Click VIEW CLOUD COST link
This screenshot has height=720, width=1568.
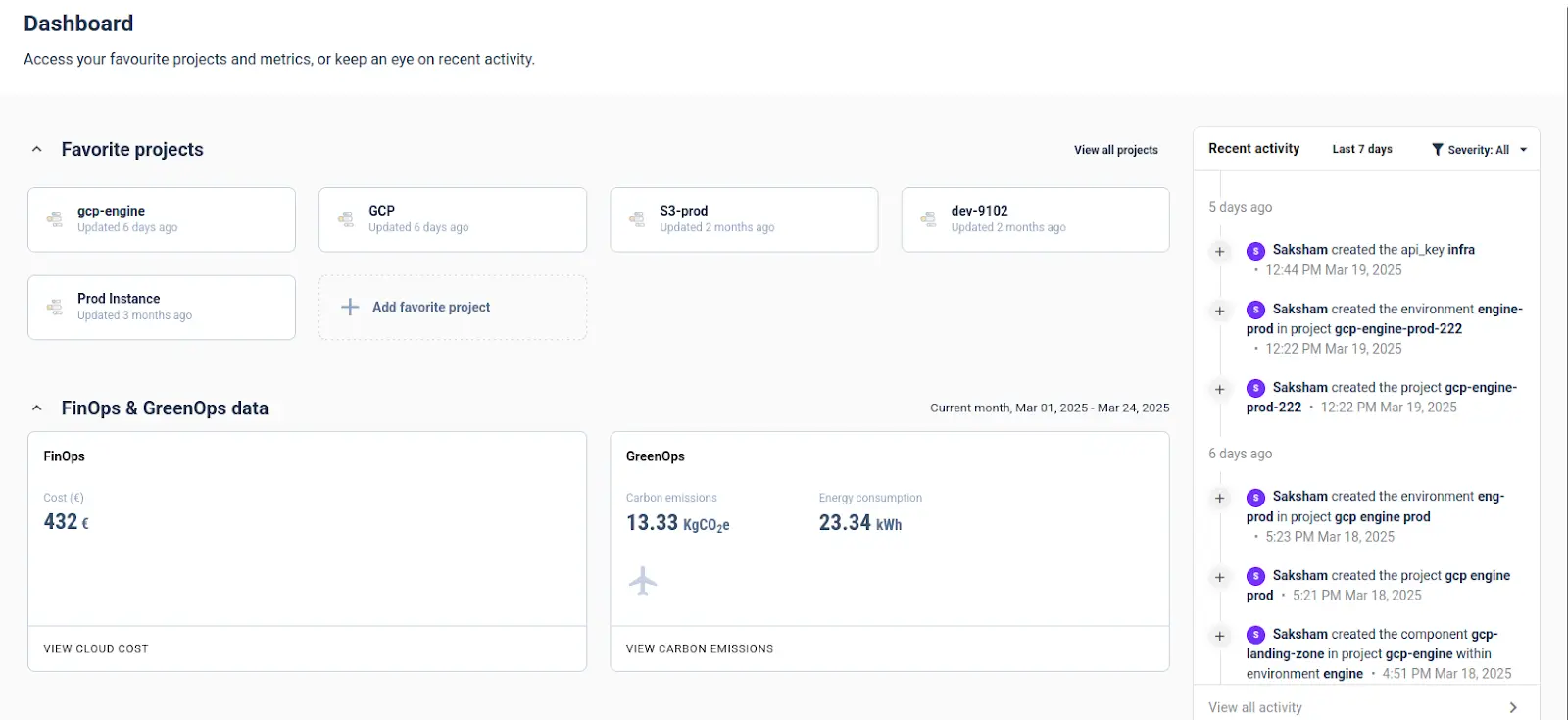click(x=96, y=648)
